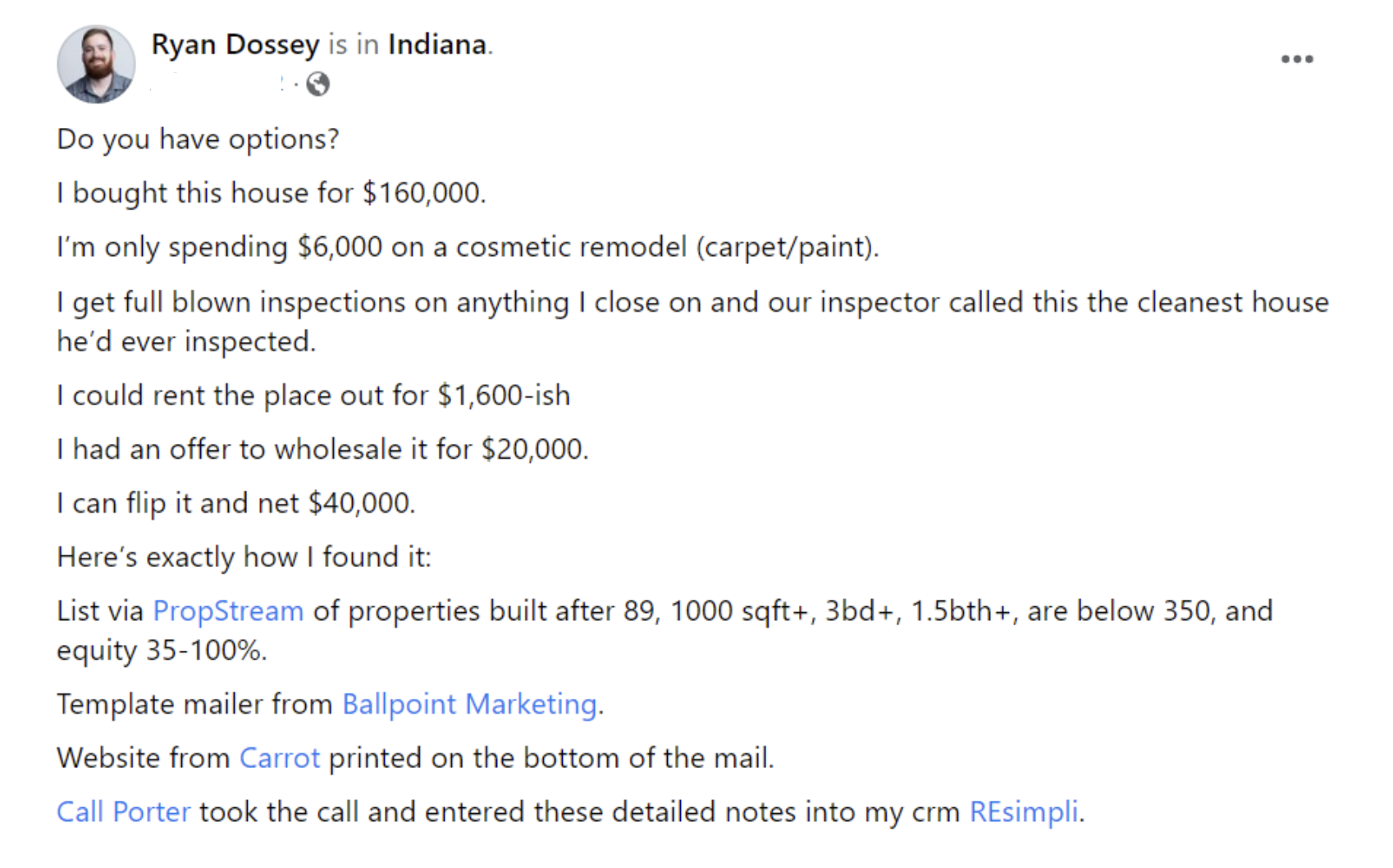Click the "Here's exactly how I found it" line
Viewport: 1393px width, 868px height.
click(x=244, y=558)
